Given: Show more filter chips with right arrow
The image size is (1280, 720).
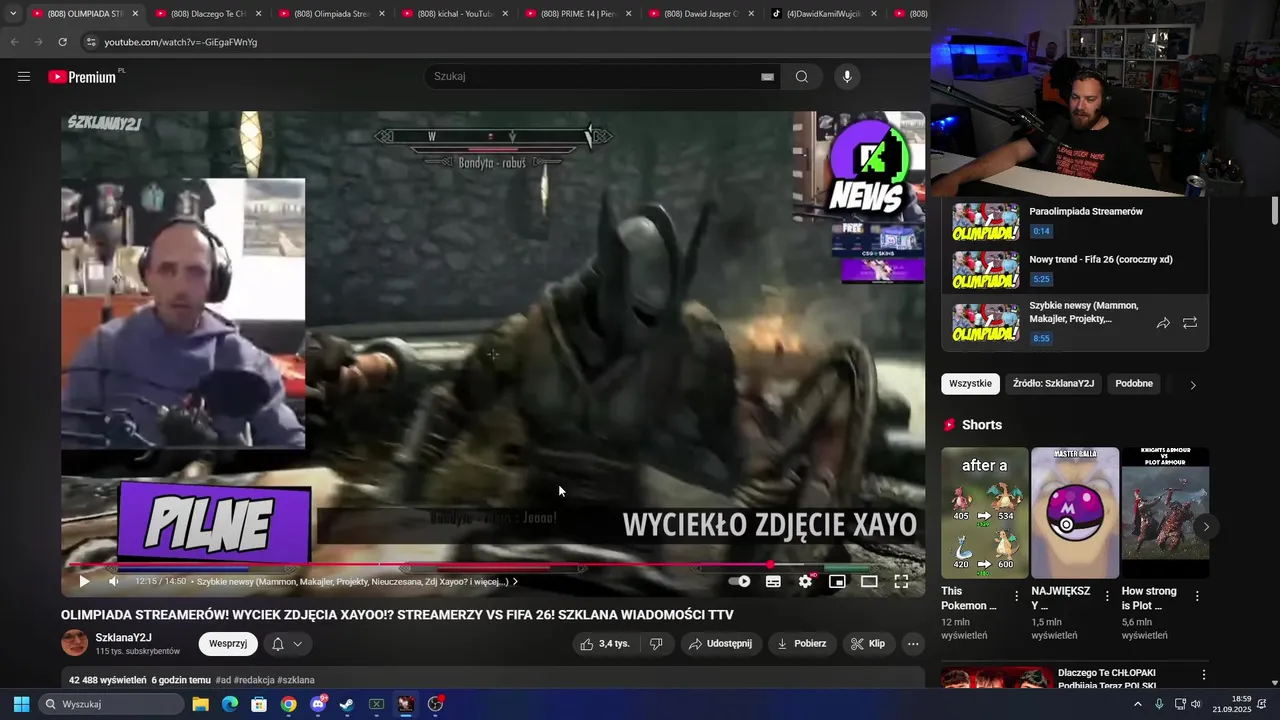Looking at the screenshot, I should (1192, 385).
